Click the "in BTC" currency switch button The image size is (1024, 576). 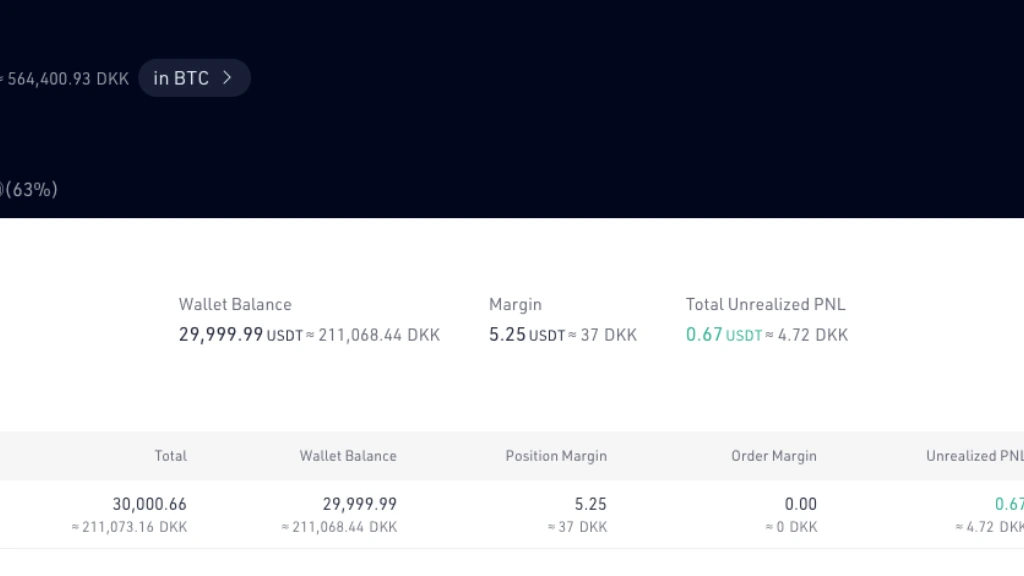pyautogui.click(x=194, y=78)
